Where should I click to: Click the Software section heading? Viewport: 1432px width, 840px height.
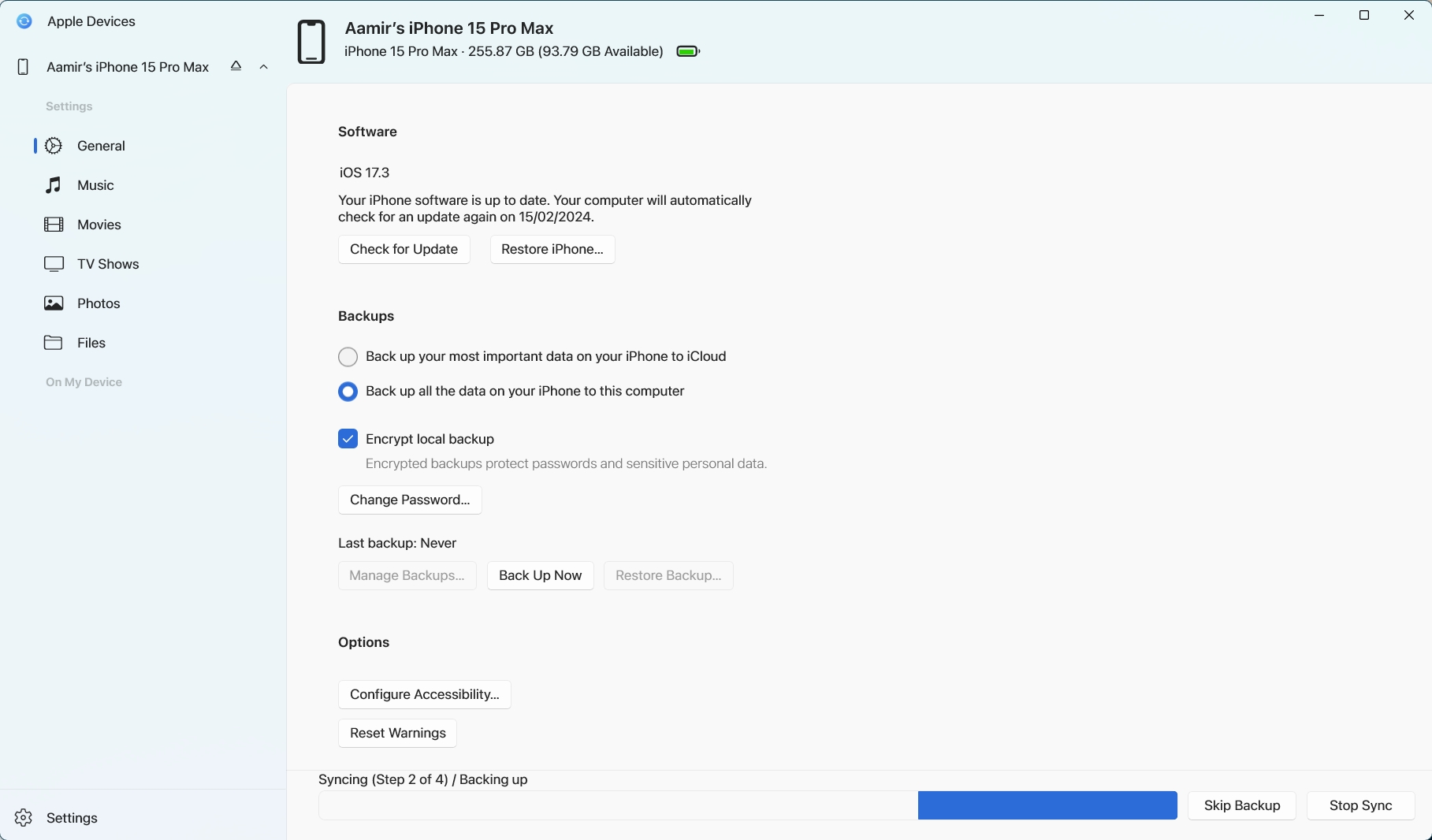tap(368, 132)
